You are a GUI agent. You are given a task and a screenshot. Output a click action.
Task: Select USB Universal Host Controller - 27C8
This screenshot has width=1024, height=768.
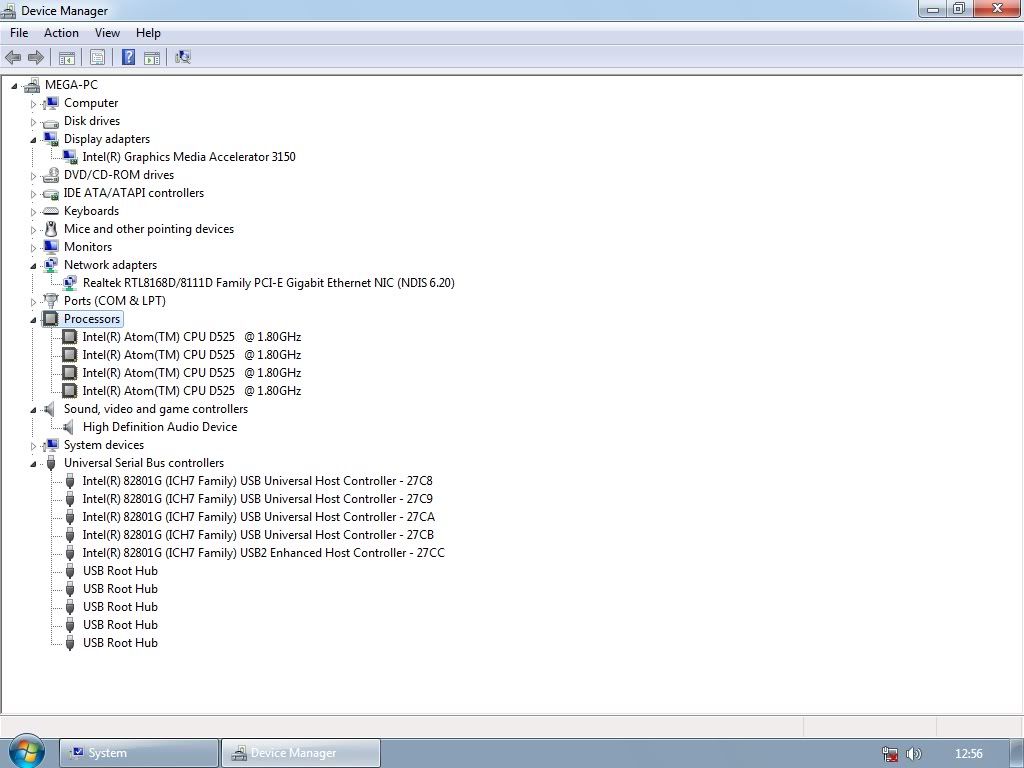[x=257, y=481]
